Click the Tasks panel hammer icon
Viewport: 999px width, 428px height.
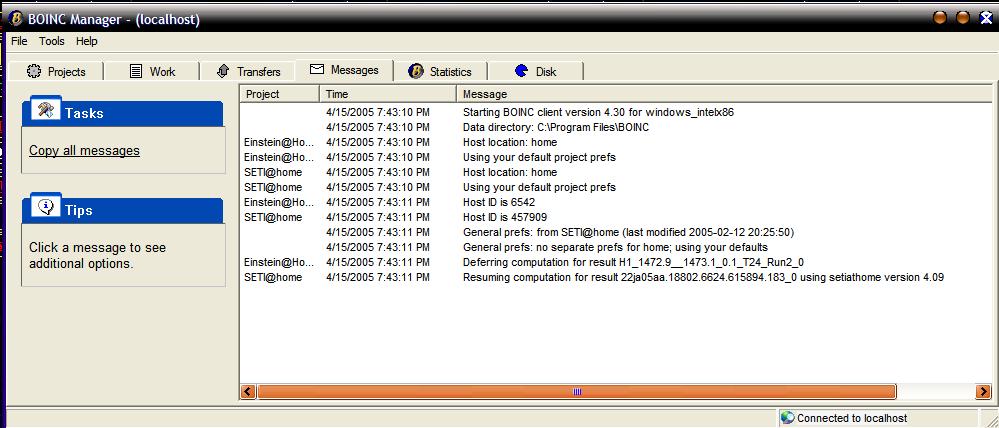point(45,111)
